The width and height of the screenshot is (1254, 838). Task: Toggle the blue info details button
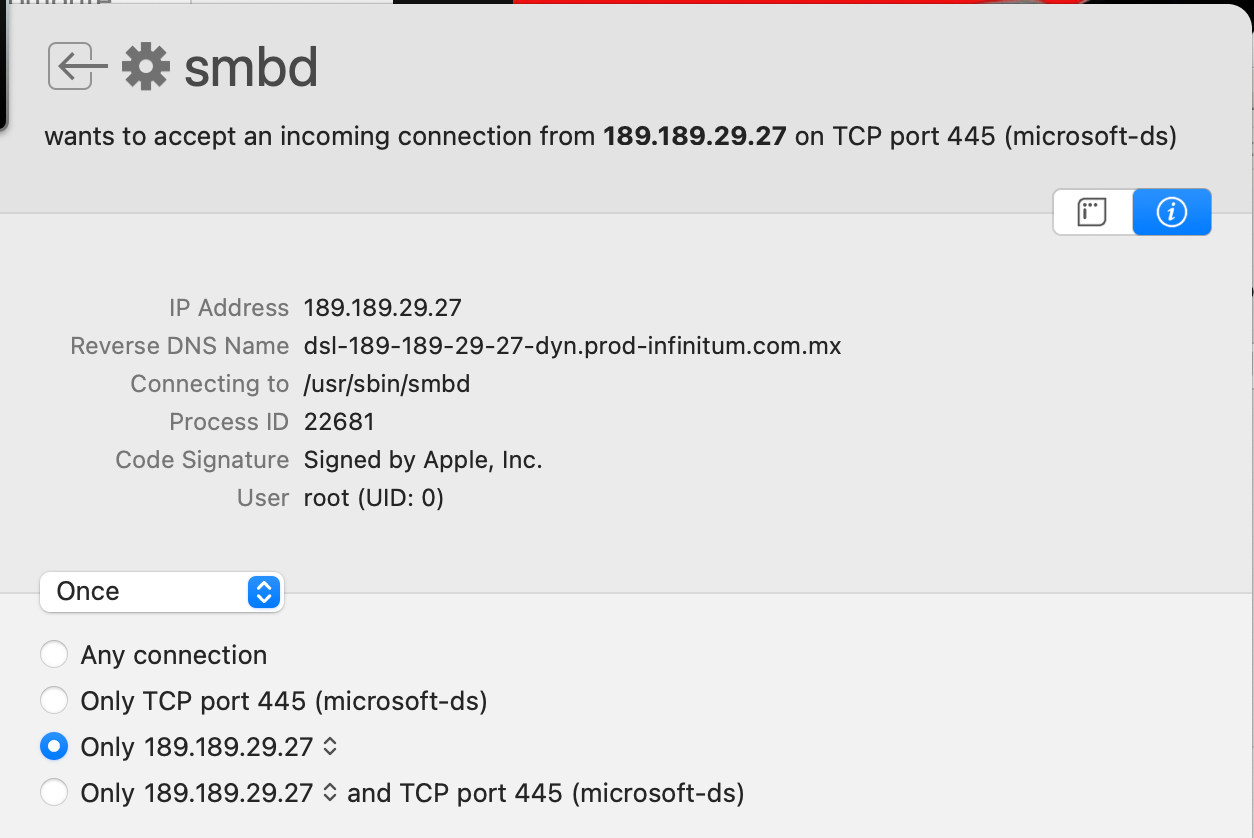tap(1171, 212)
